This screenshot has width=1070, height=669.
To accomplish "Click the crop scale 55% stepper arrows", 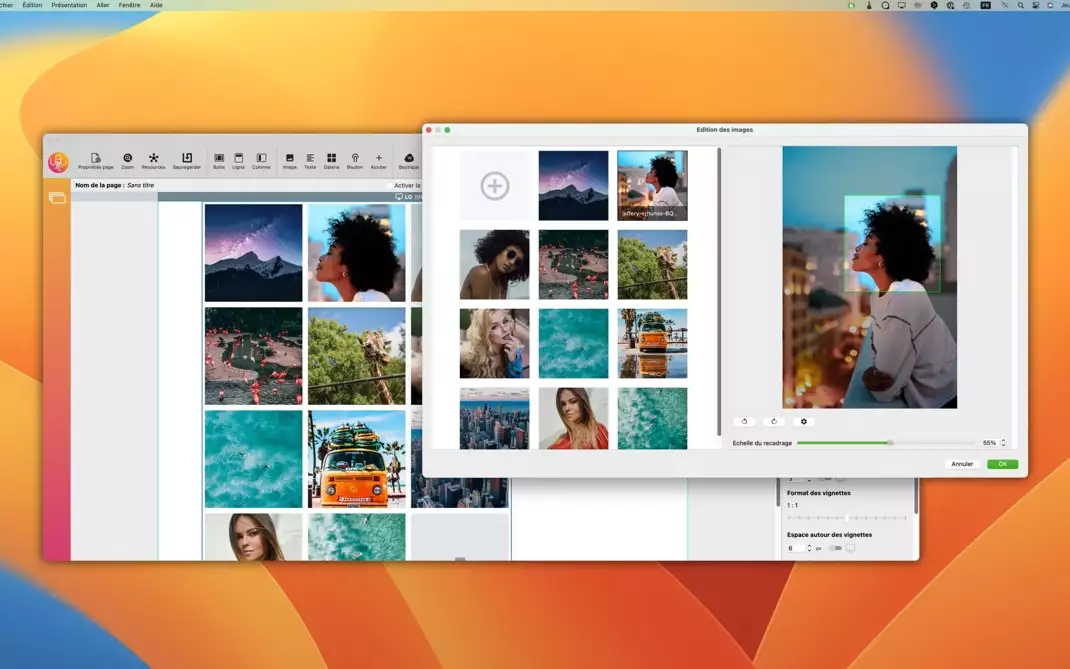I will tap(1003, 443).
